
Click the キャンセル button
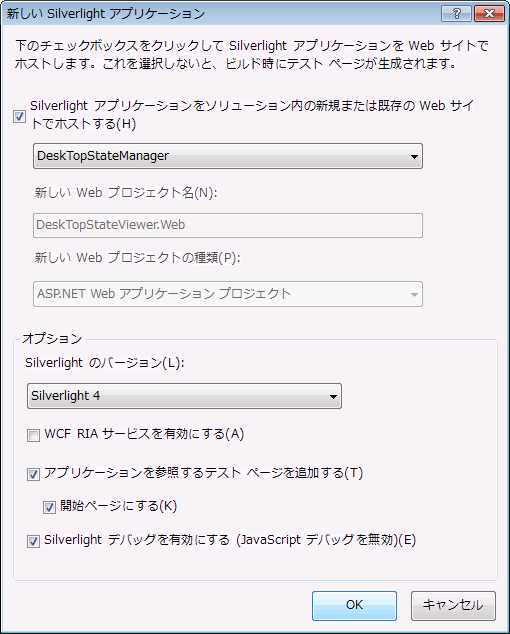click(x=453, y=605)
